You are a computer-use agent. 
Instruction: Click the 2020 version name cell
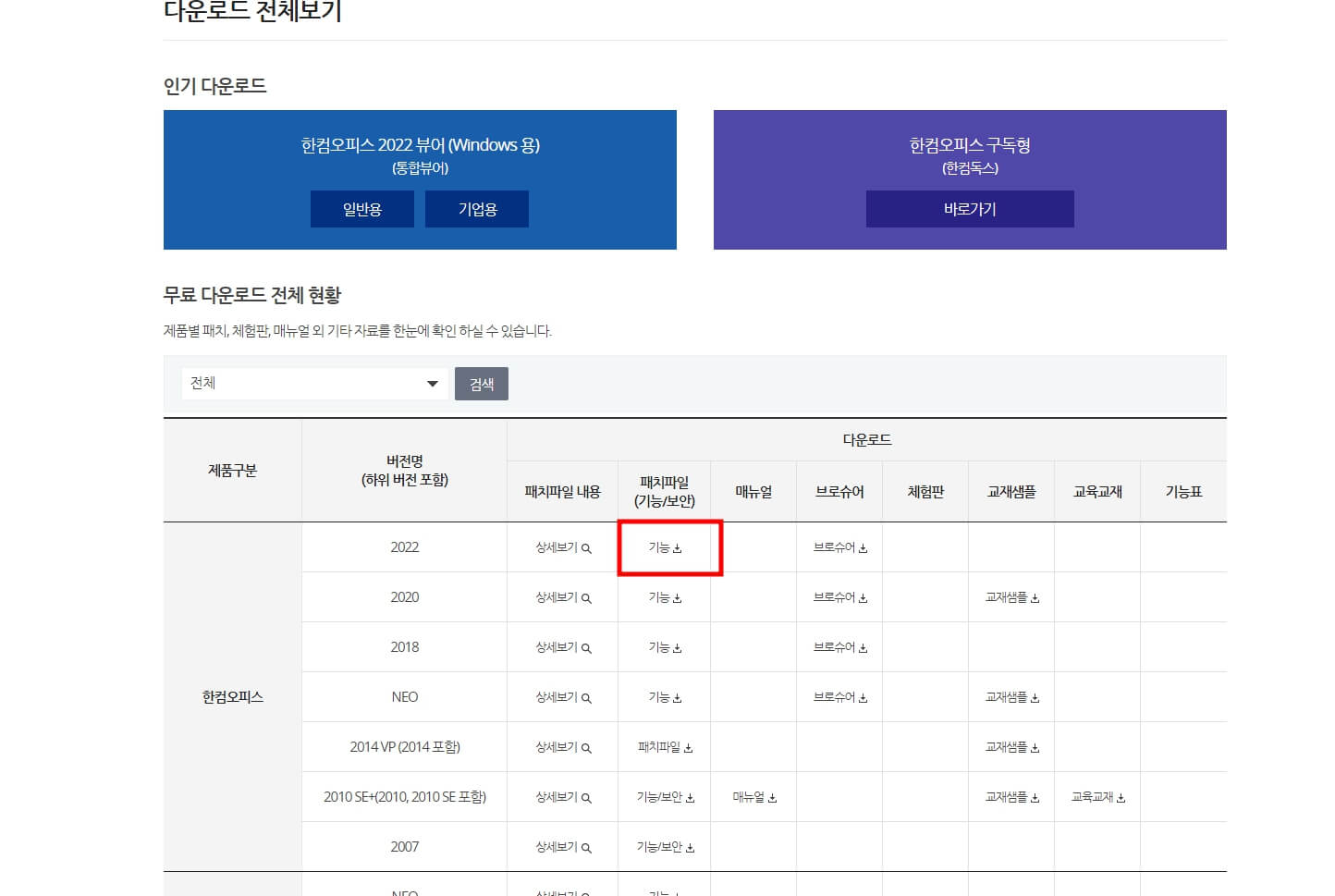pos(404,597)
